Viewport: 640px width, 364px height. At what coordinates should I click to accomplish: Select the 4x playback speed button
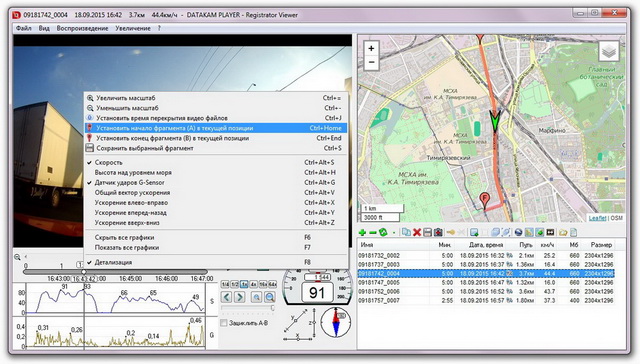pyautogui.click(x=253, y=284)
